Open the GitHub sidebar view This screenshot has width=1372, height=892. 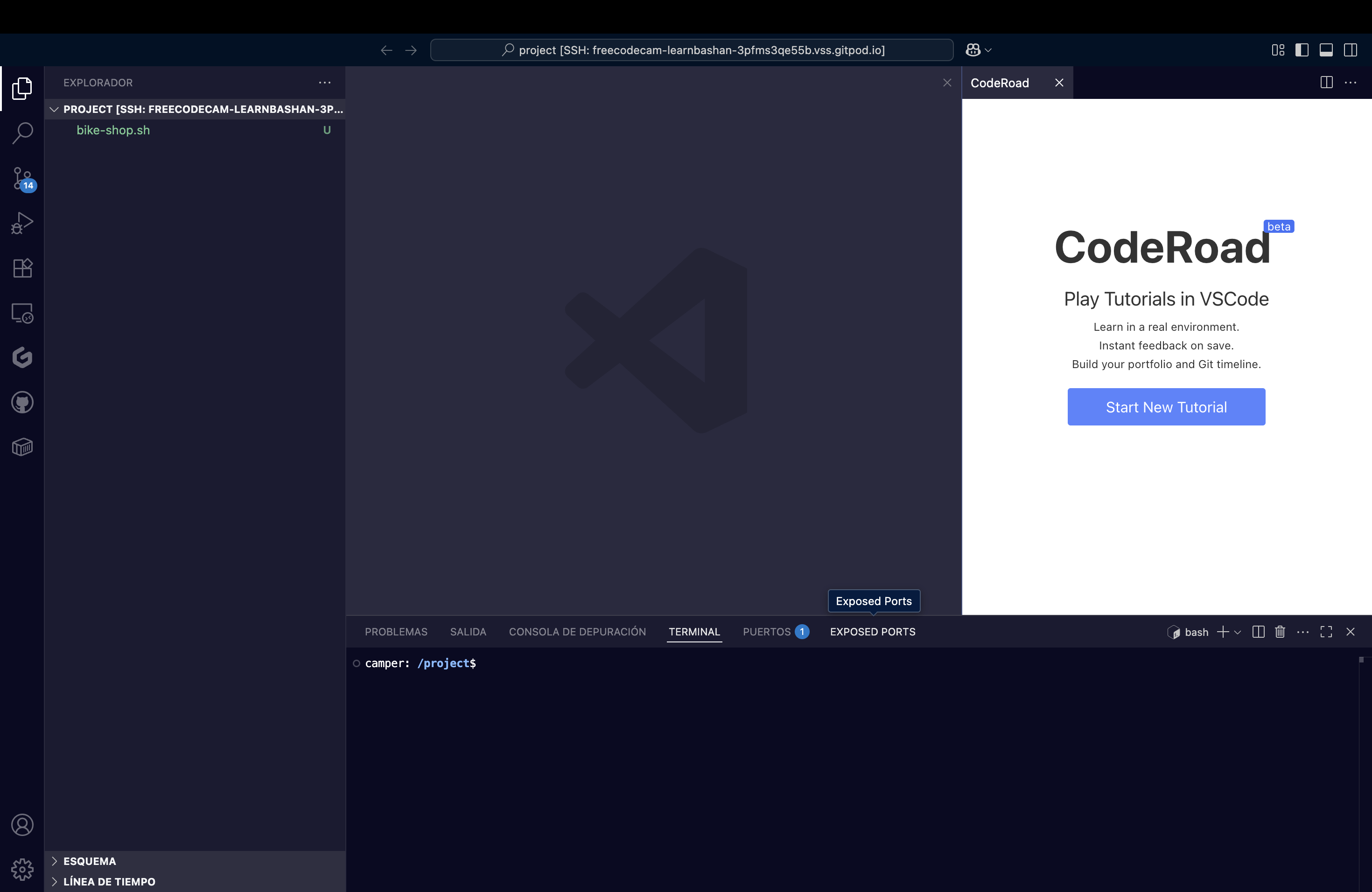click(22, 402)
